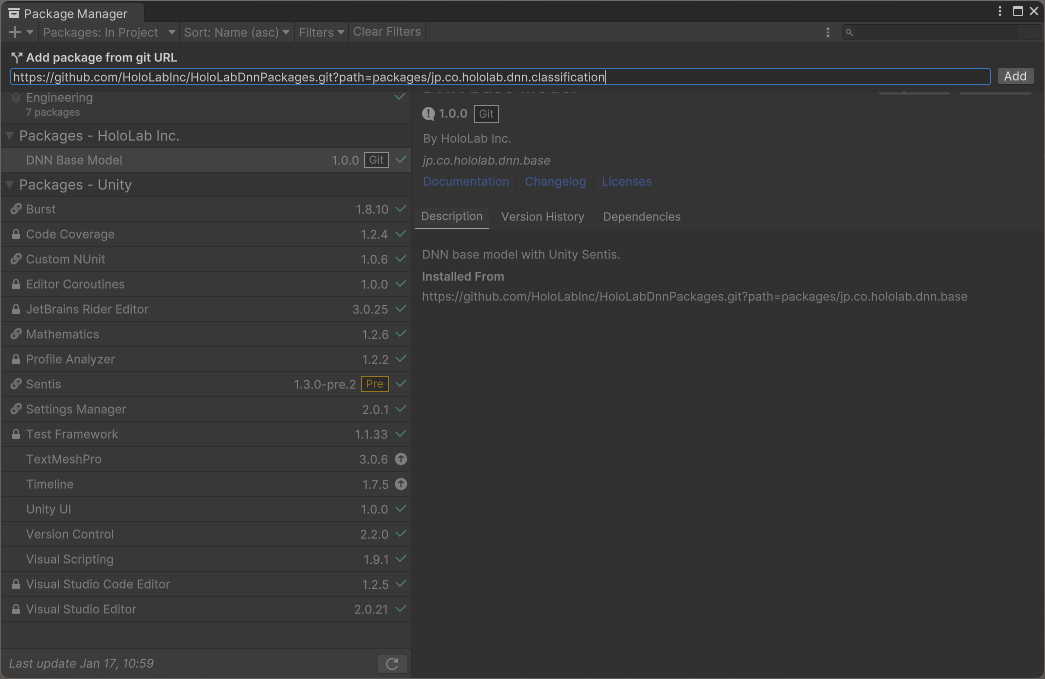Open toolbar more options kebab menu
This screenshot has width=1045, height=679.
pyautogui.click(x=828, y=32)
